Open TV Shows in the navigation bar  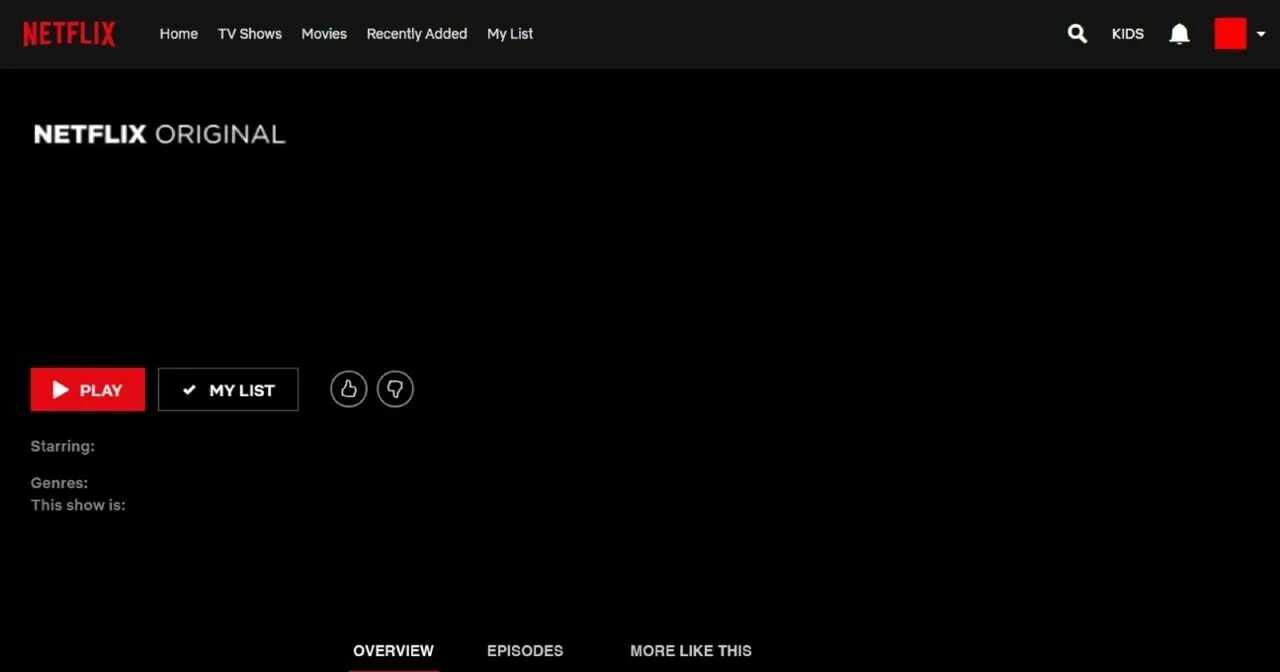click(250, 34)
